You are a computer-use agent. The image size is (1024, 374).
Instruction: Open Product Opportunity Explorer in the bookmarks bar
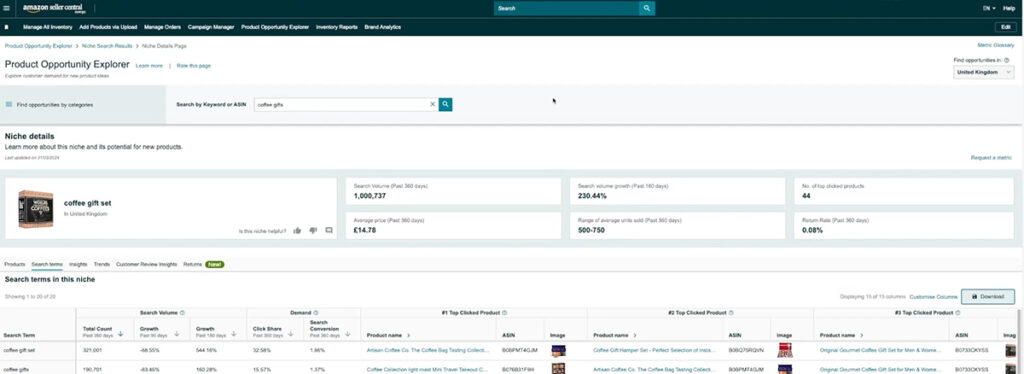275,27
